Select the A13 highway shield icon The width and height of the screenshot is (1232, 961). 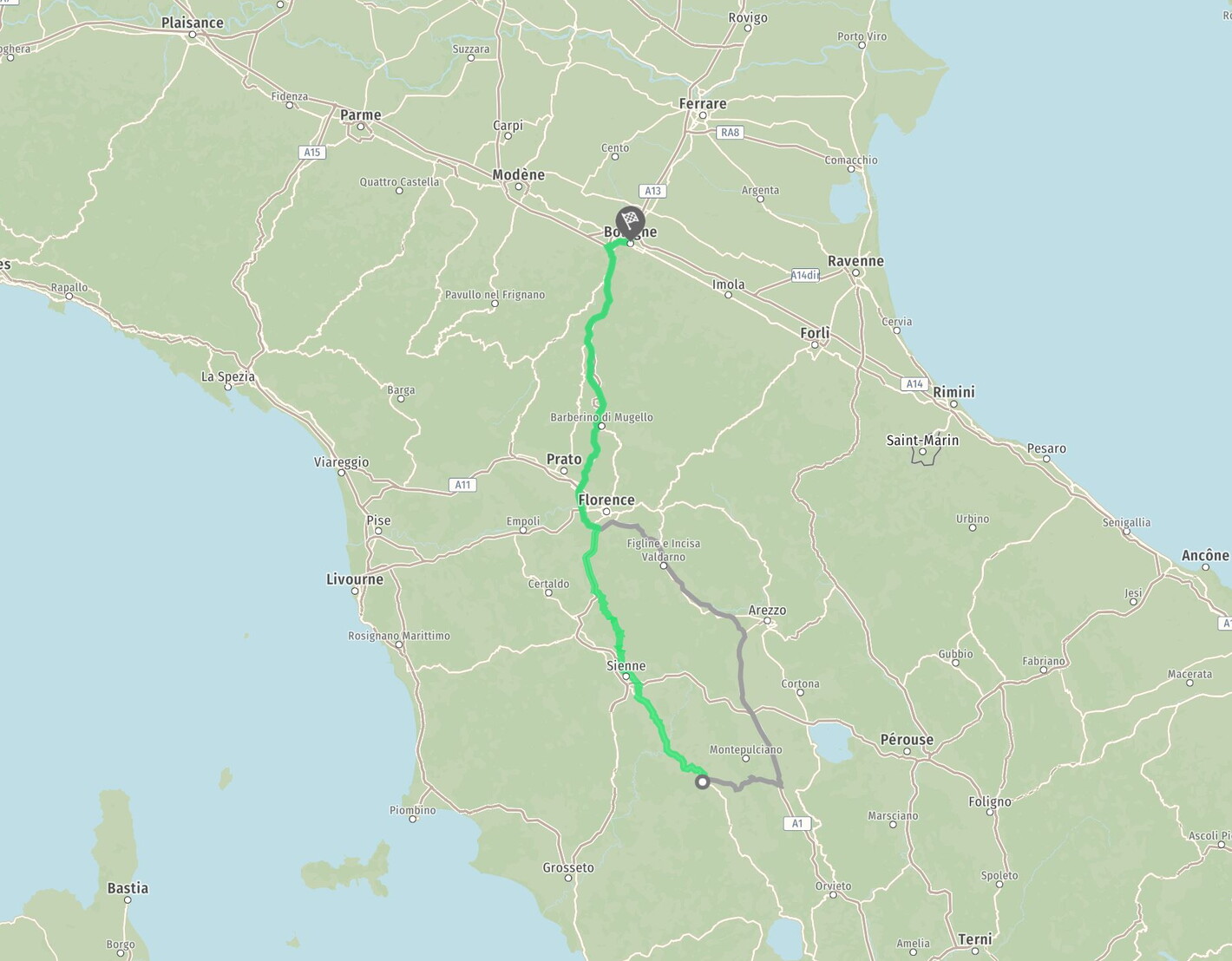652,191
